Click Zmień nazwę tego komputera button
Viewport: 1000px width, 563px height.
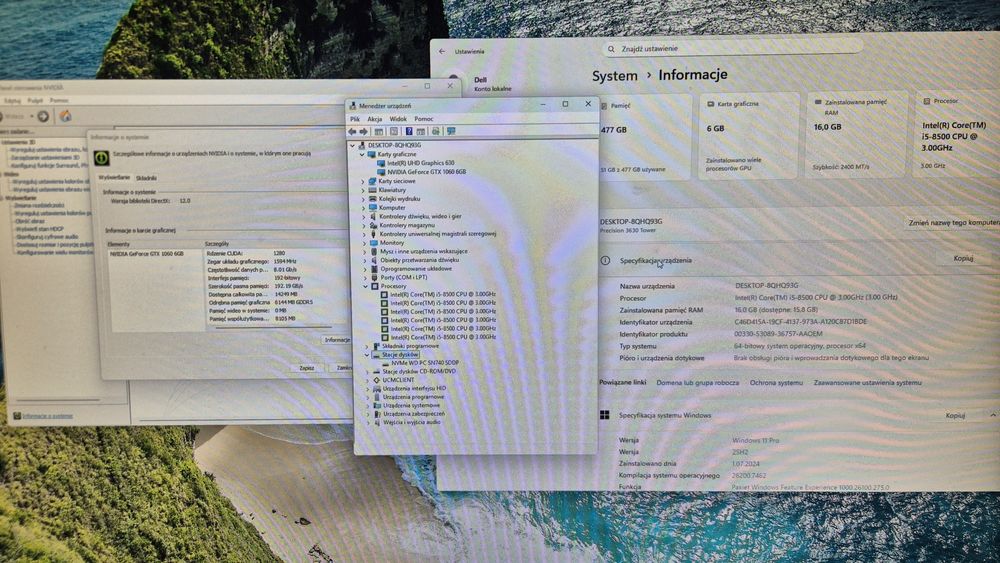pos(954,223)
